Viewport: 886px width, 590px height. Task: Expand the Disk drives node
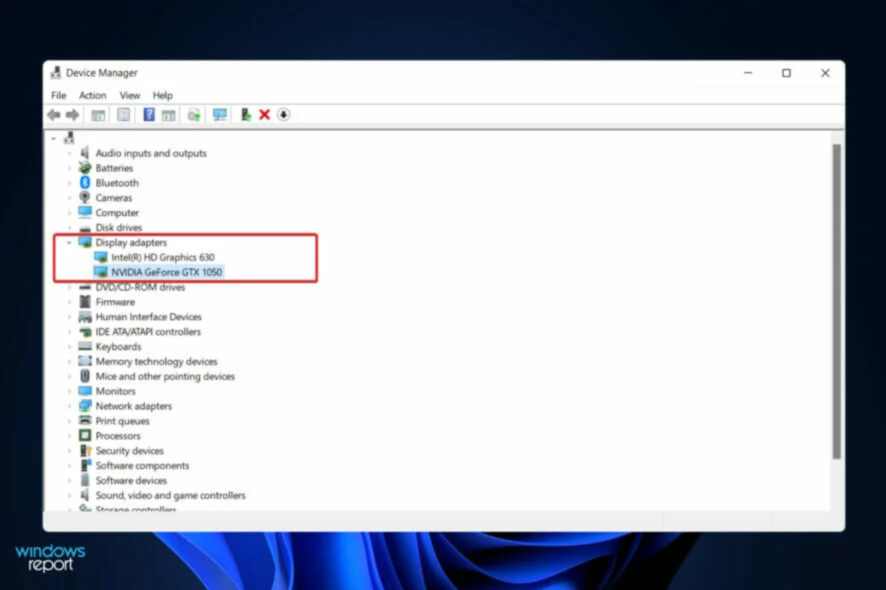tap(70, 228)
